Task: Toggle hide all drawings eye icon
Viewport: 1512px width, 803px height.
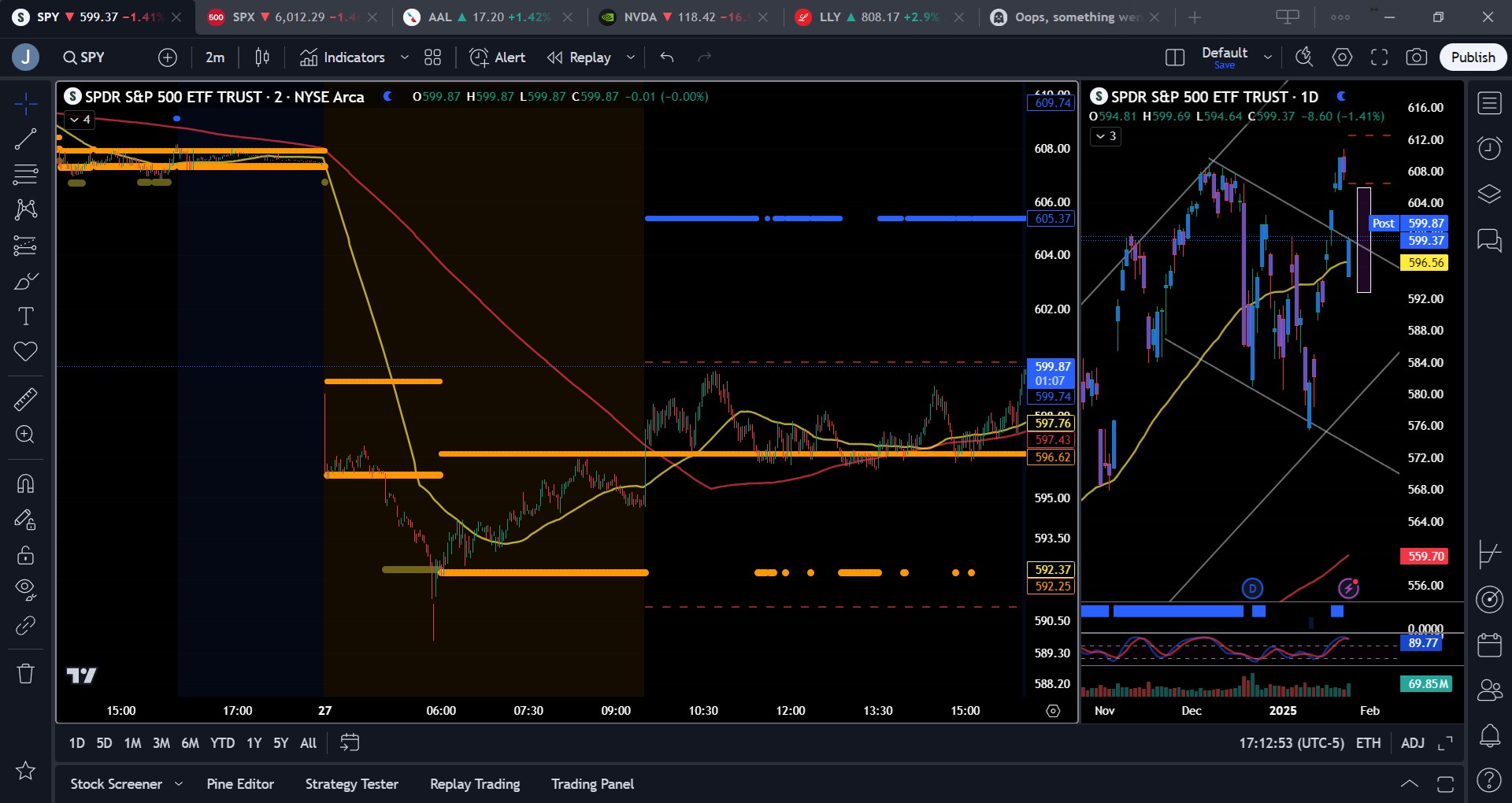Action: tap(25, 590)
